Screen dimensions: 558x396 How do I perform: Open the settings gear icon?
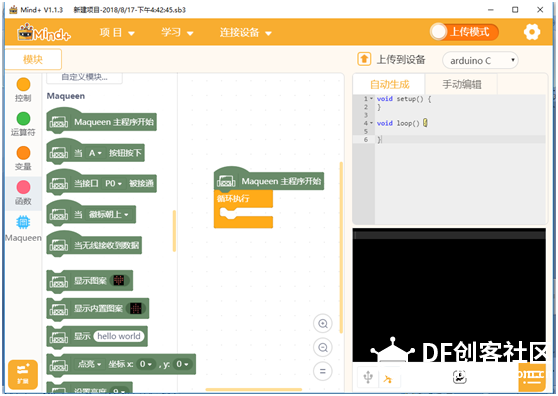tap(532, 32)
